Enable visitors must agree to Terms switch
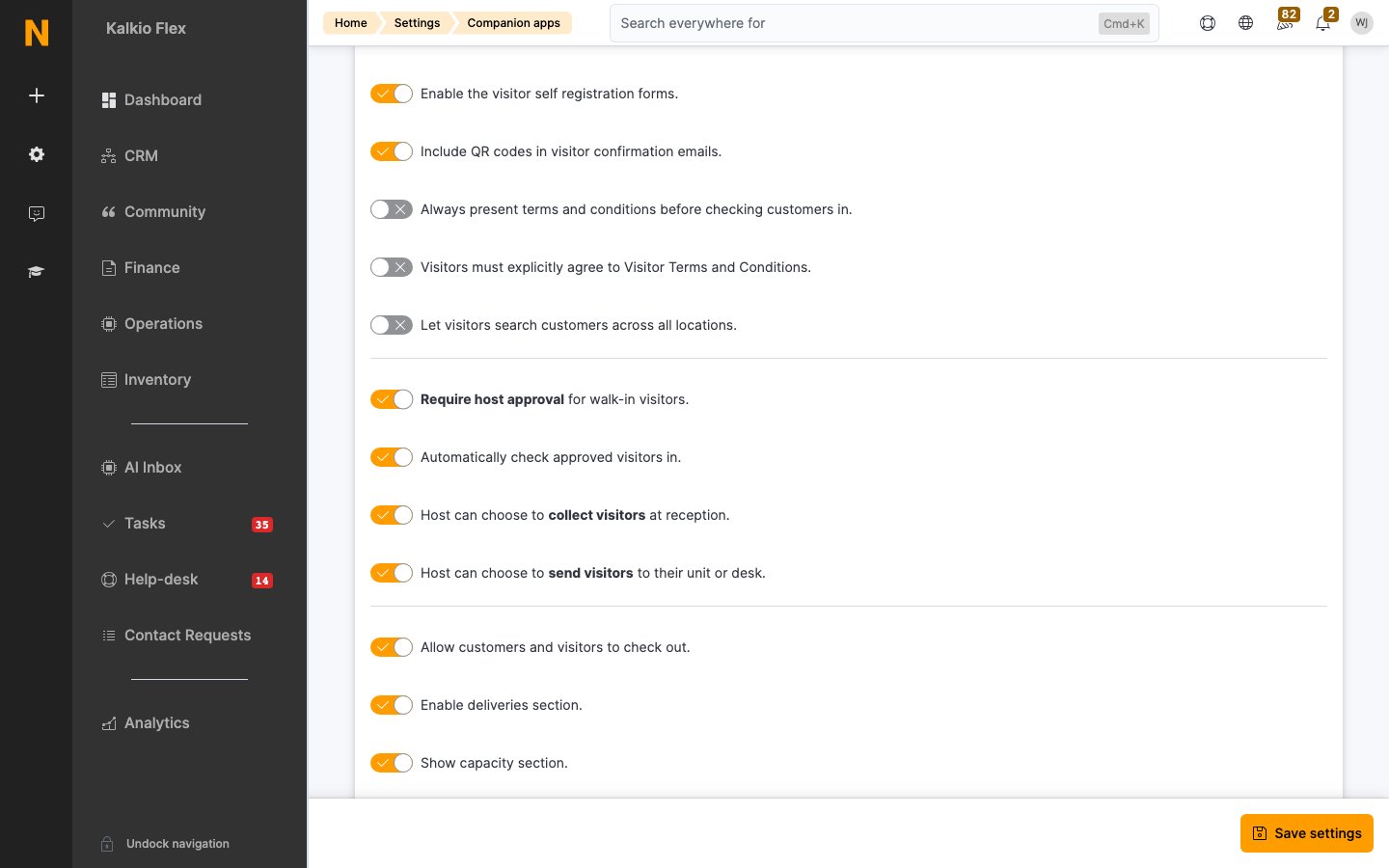 click(x=392, y=267)
